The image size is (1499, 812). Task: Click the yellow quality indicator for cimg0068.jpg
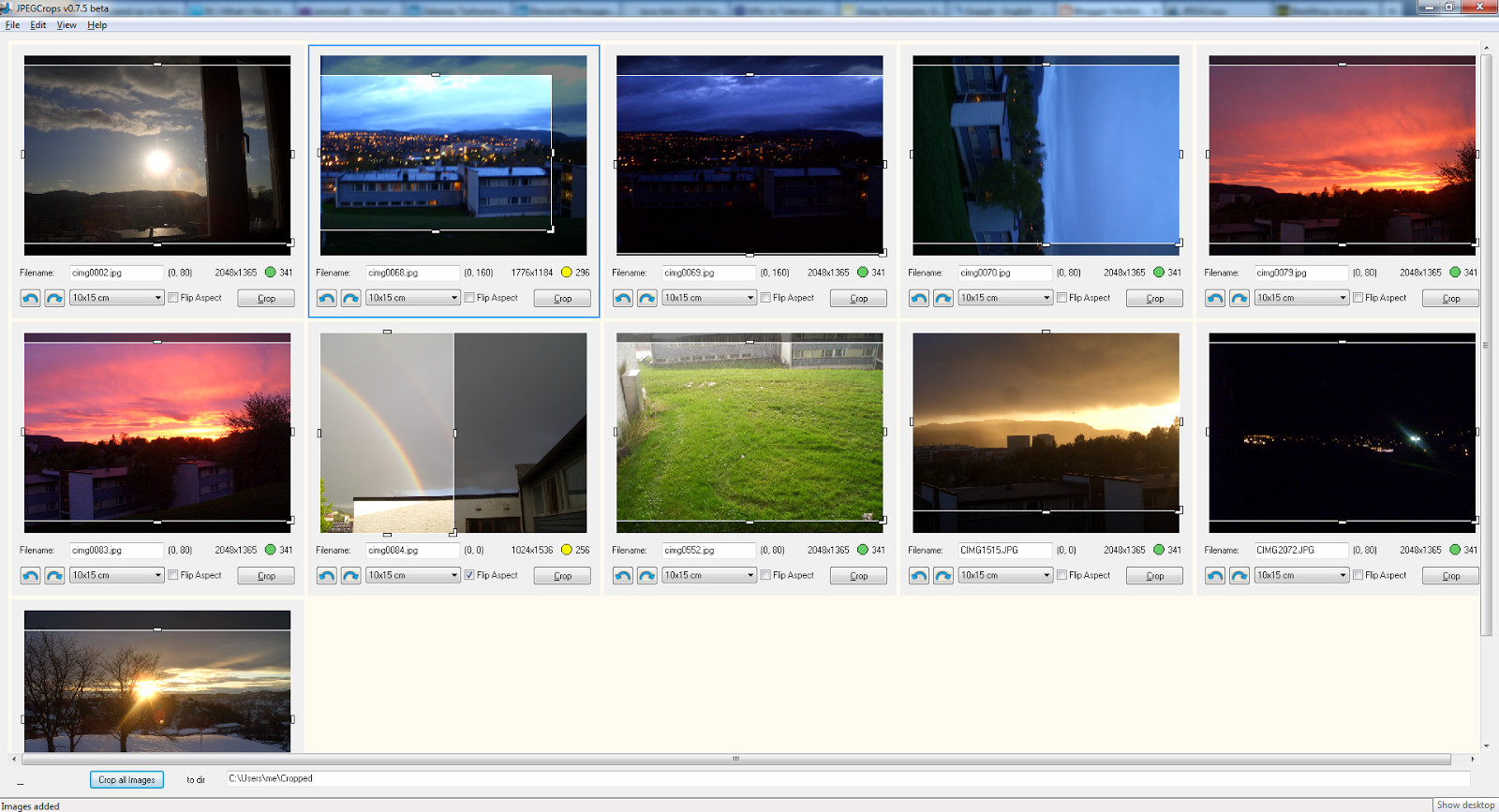566,273
